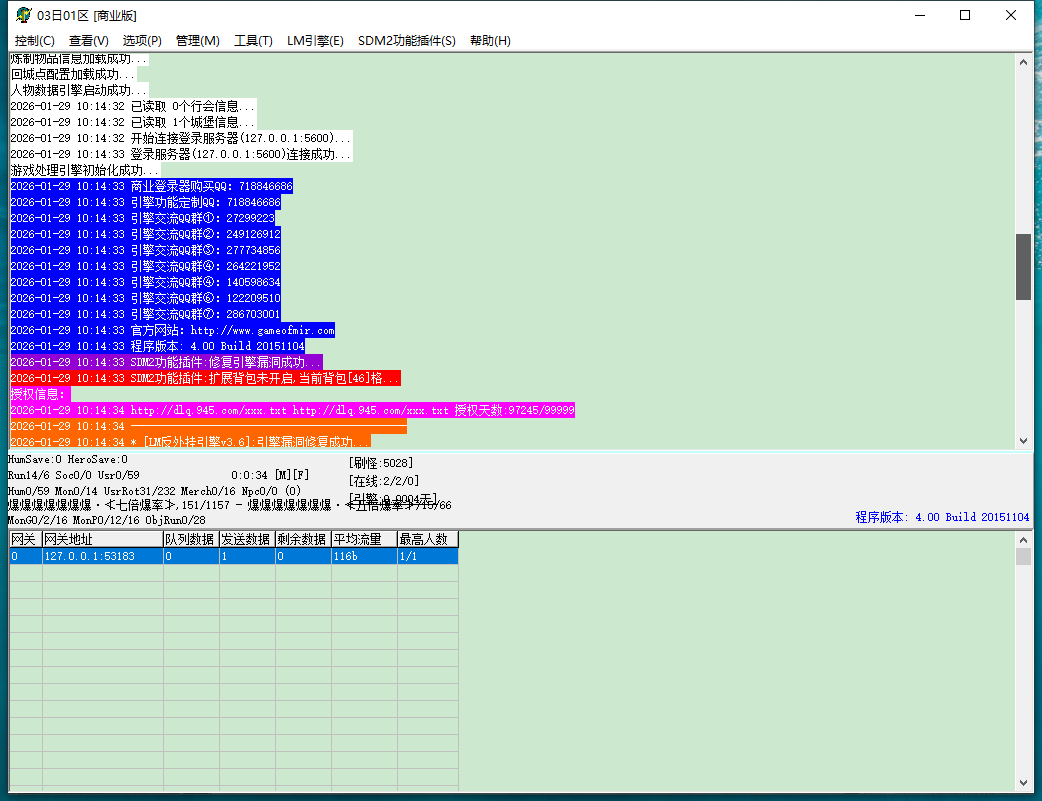The image size is (1042, 801).
Task: Click the gateway table scroll-up arrow
Action: (x=1023, y=540)
